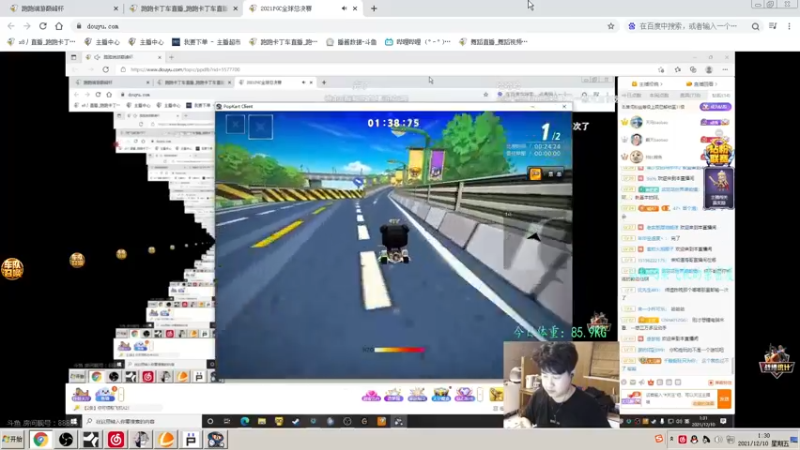Open the taskbar clock showing 1:30
This screenshot has height=450, width=800.
click(x=765, y=440)
